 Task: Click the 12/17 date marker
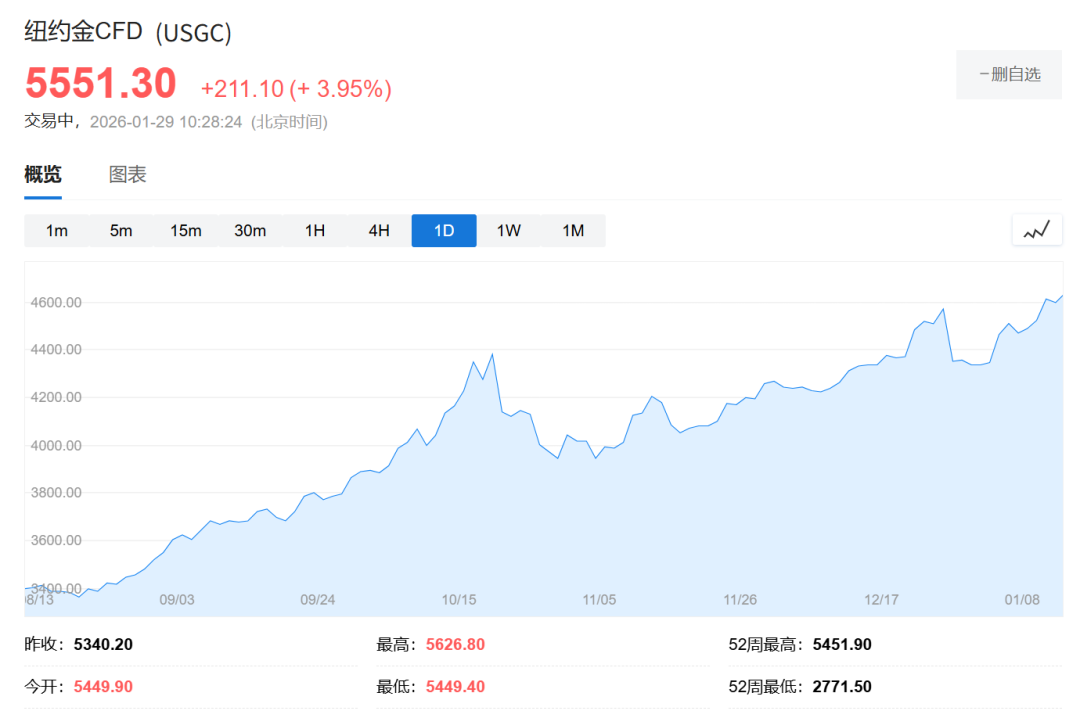point(881,600)
